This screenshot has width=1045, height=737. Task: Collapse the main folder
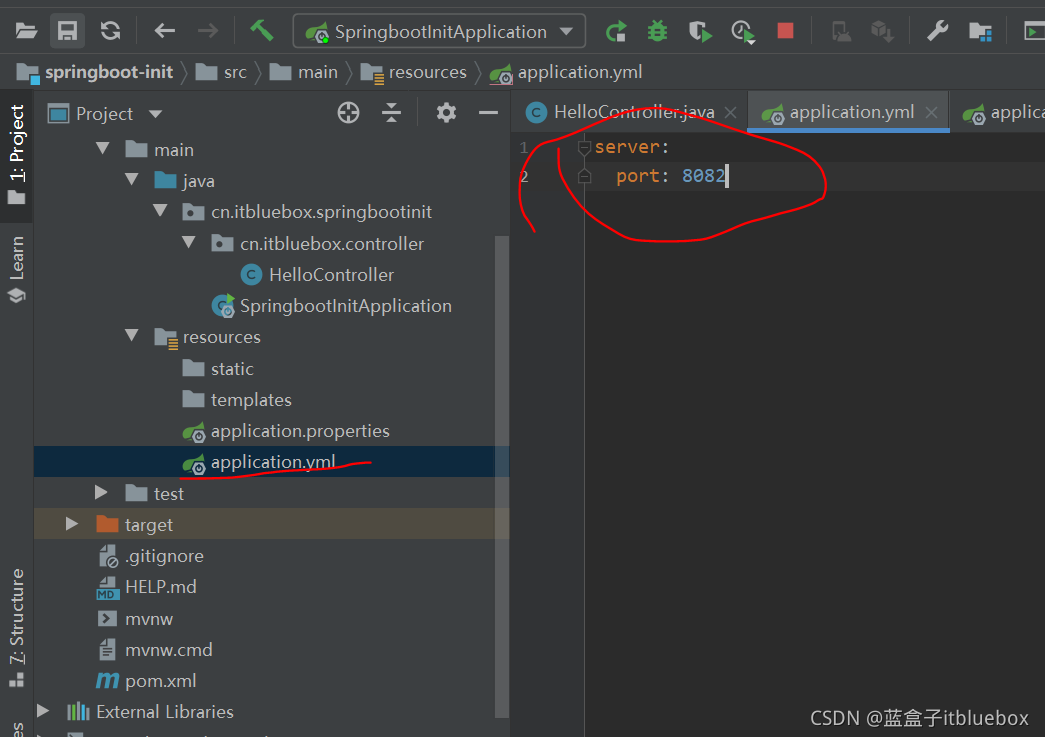click(103, 148)
